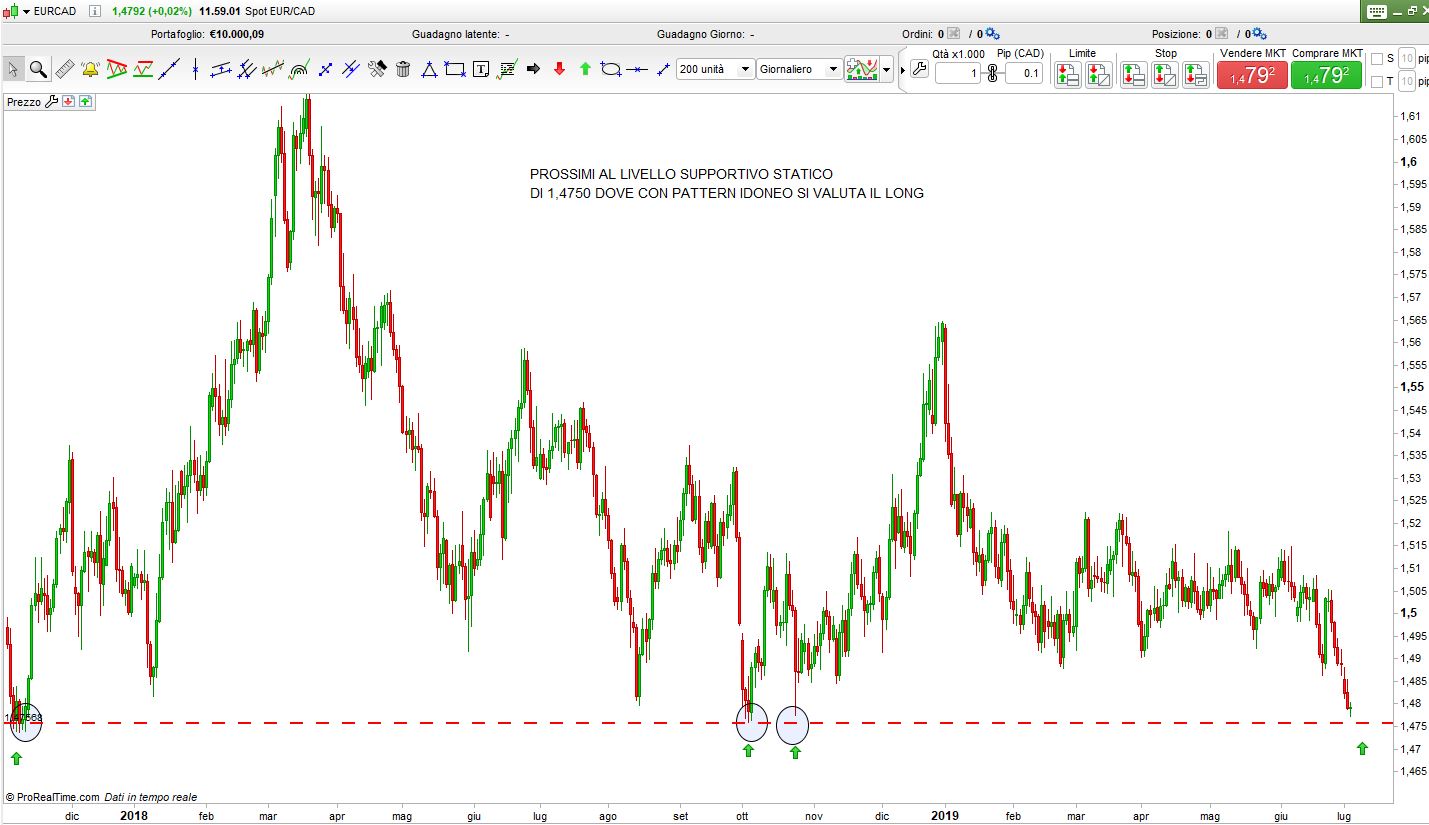Open the drawing tools settings (wrench and hammer)
The image size is (1429, 825).
click(x=377, y=69)
